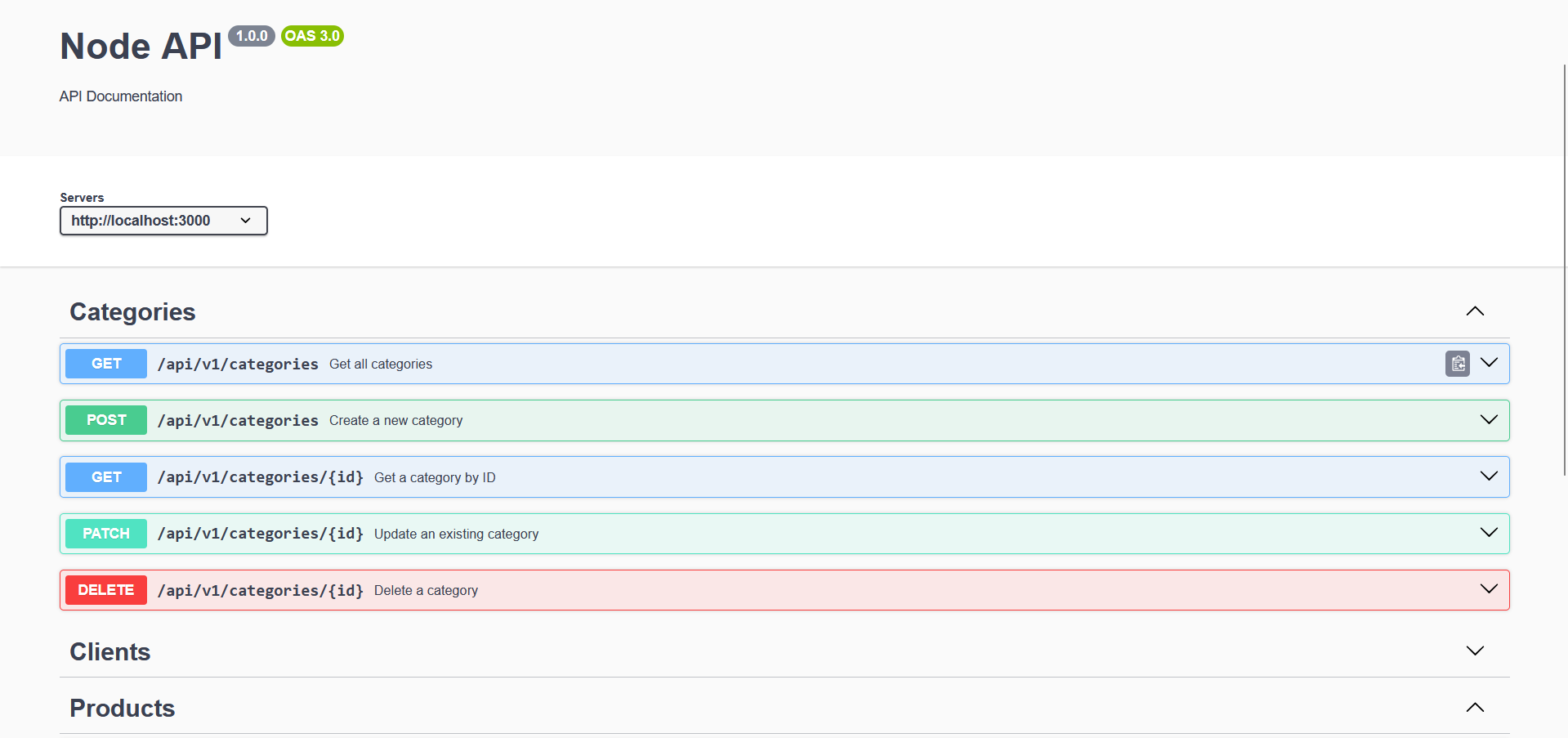Click the 'Delete a category' description

click(x=427, y=591)
